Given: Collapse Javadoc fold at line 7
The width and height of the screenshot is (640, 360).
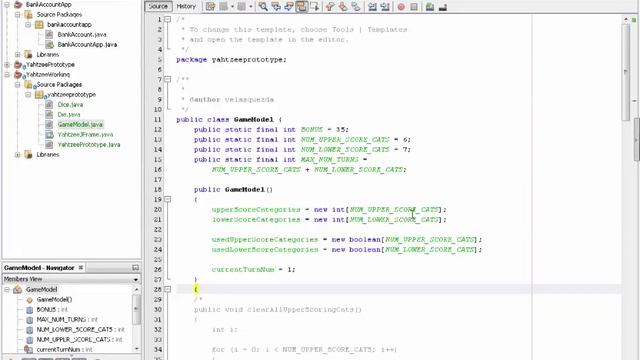Looking at the screenshot, I should tap(167, 79).
